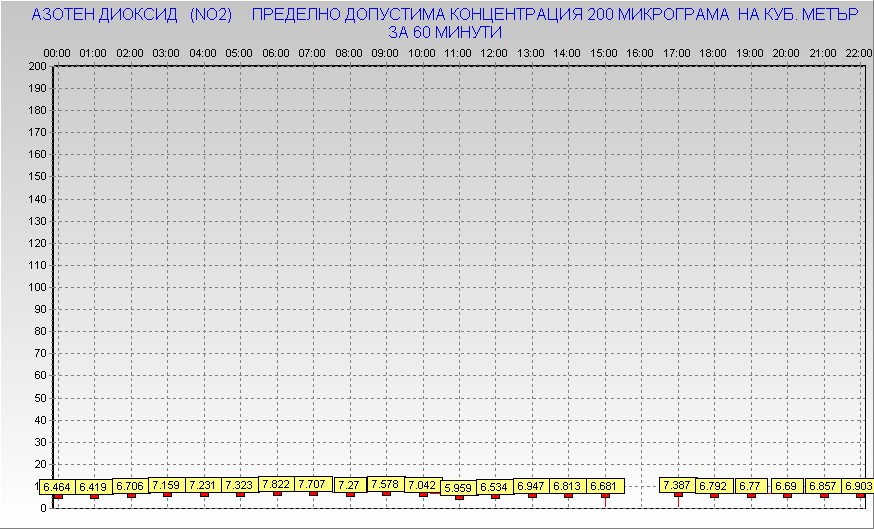Click the ЗА 60 МИНУТИ subtitle text
The height and width of the screenshot is (529, 874).
[x=444, y=32]
